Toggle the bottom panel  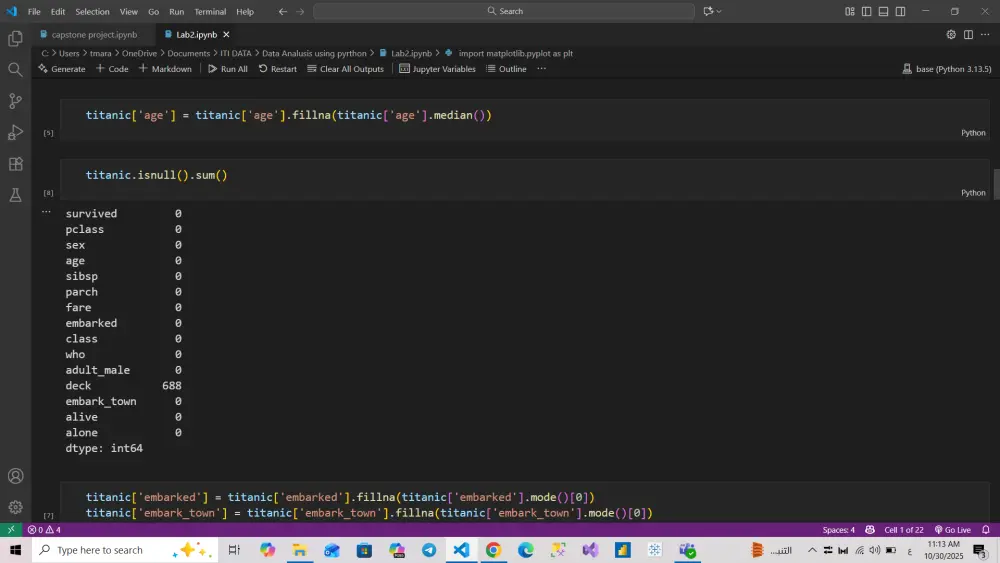click(x=883, y=11)
